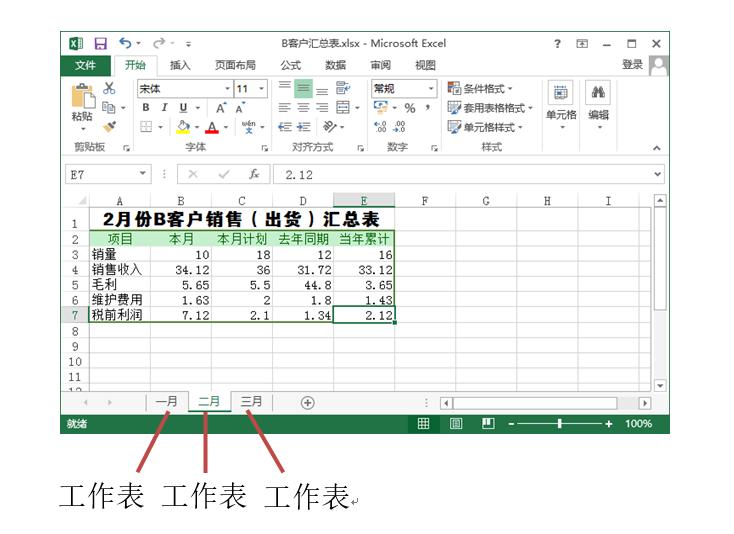The height and width of the screenshot is (534, 734).
Task: Align cell content to the top
Action: [x=285, y=88]
